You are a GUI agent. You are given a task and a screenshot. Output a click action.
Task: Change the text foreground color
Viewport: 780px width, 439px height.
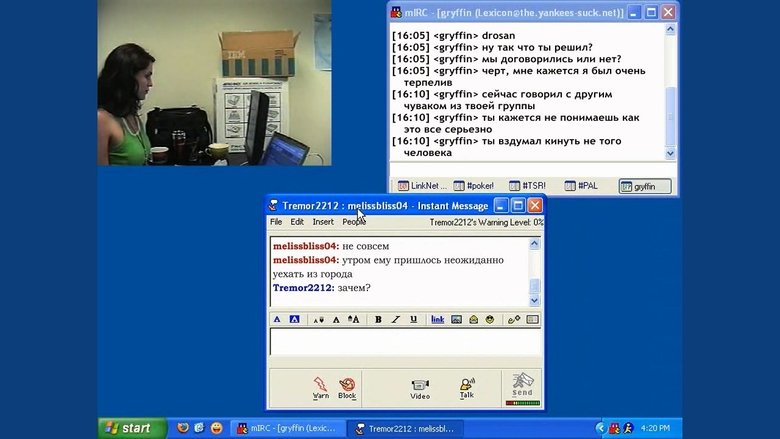point(278,319)
